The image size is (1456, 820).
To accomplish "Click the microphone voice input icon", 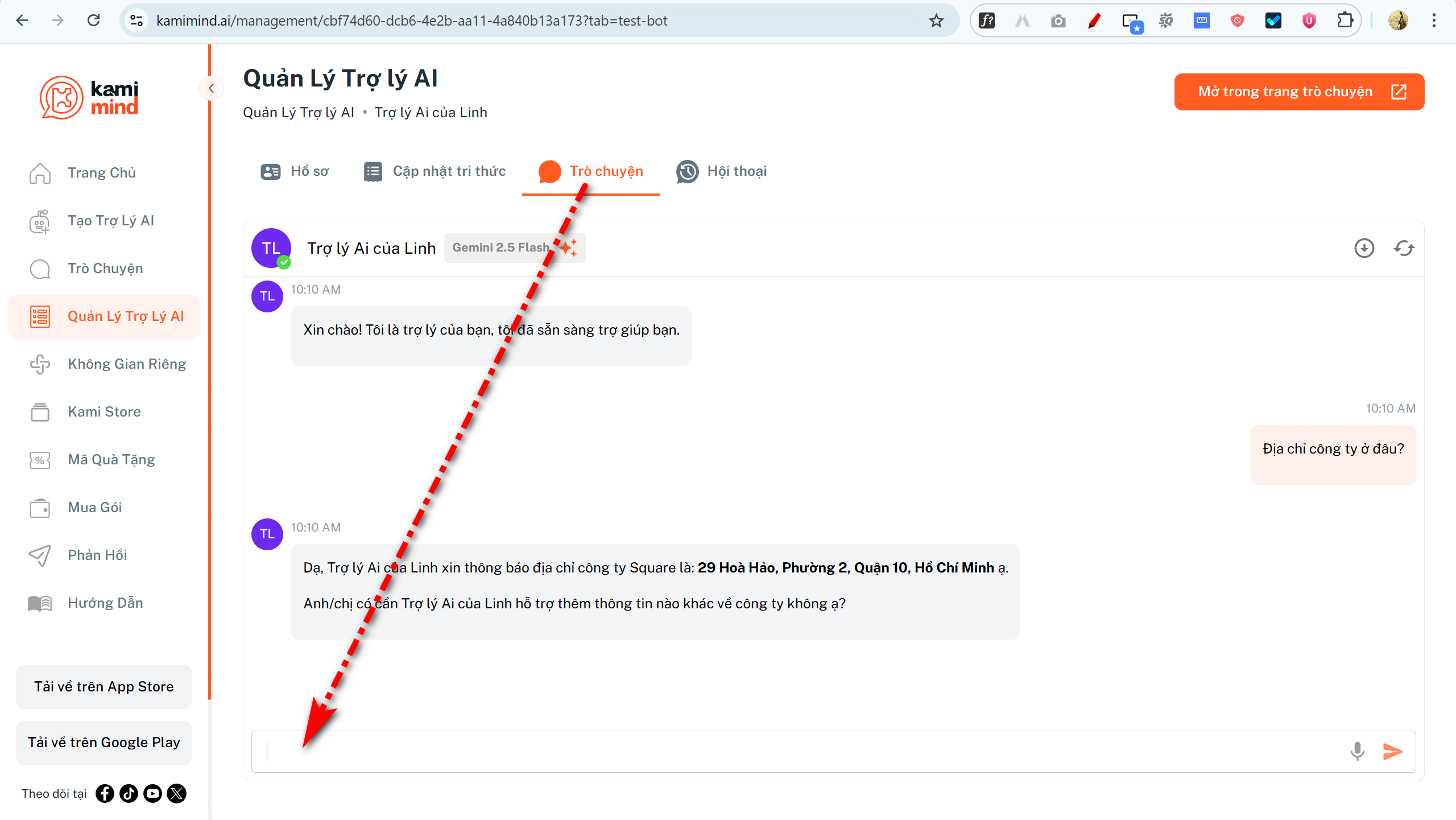I will (1357, 751).
